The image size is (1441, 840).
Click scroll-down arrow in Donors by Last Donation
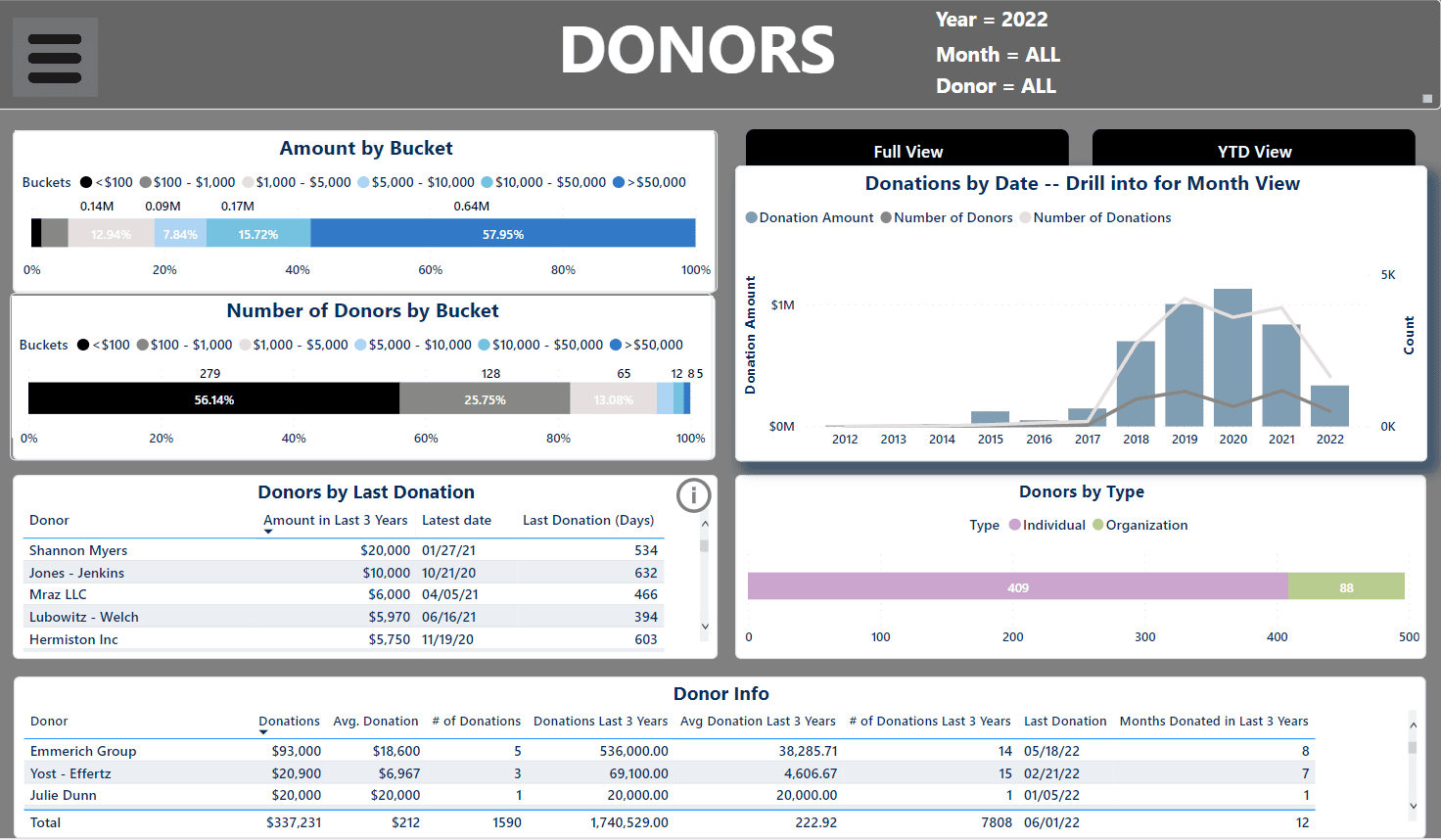click(x=704, y=627)
